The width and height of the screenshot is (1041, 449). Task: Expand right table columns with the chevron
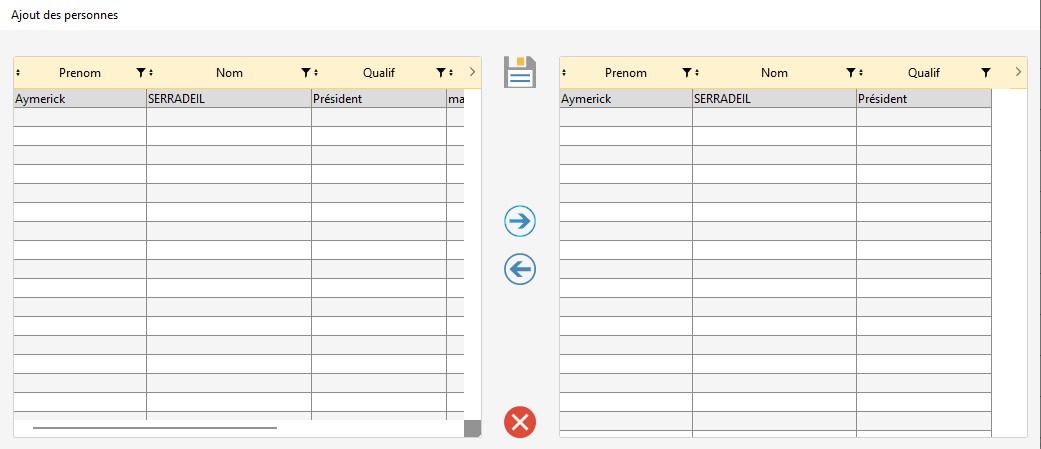click(1018, 73)
